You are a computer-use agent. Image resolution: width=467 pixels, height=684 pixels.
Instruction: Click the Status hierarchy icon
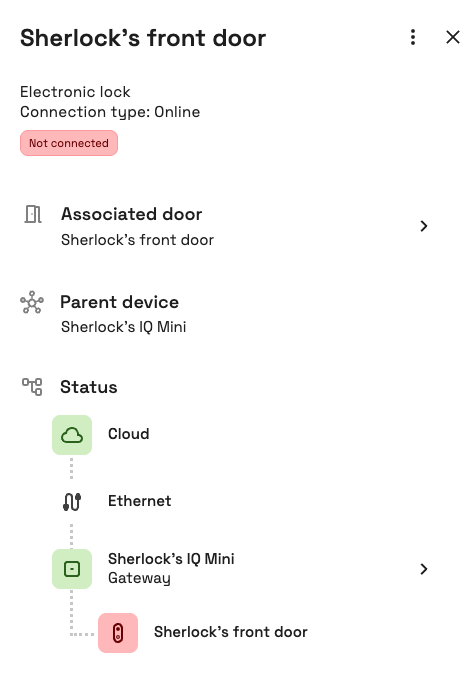pos(32,387)
